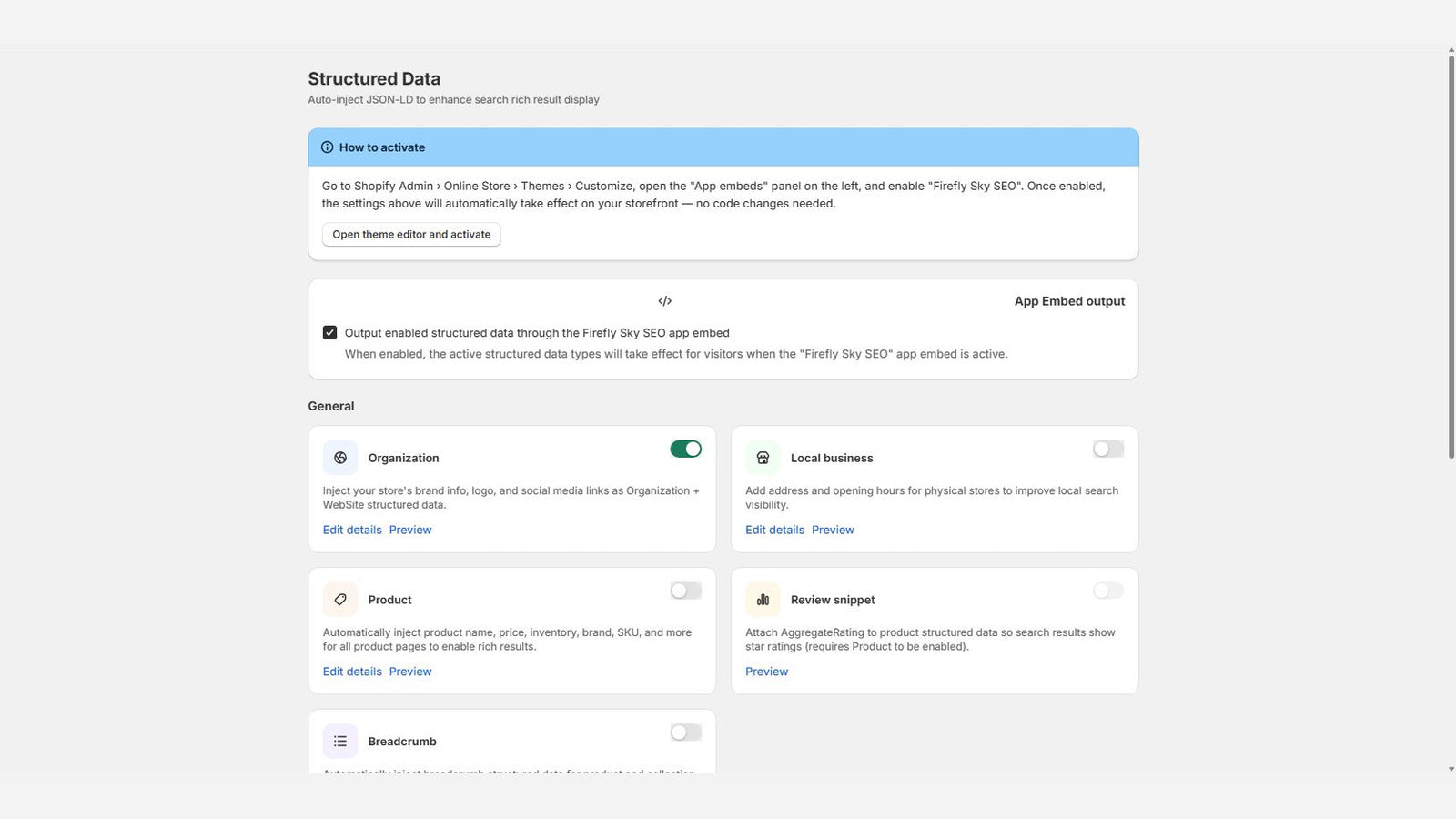Open Edit details for Organization
Viewport: 1456px width, 819px height.
[352, 530]
